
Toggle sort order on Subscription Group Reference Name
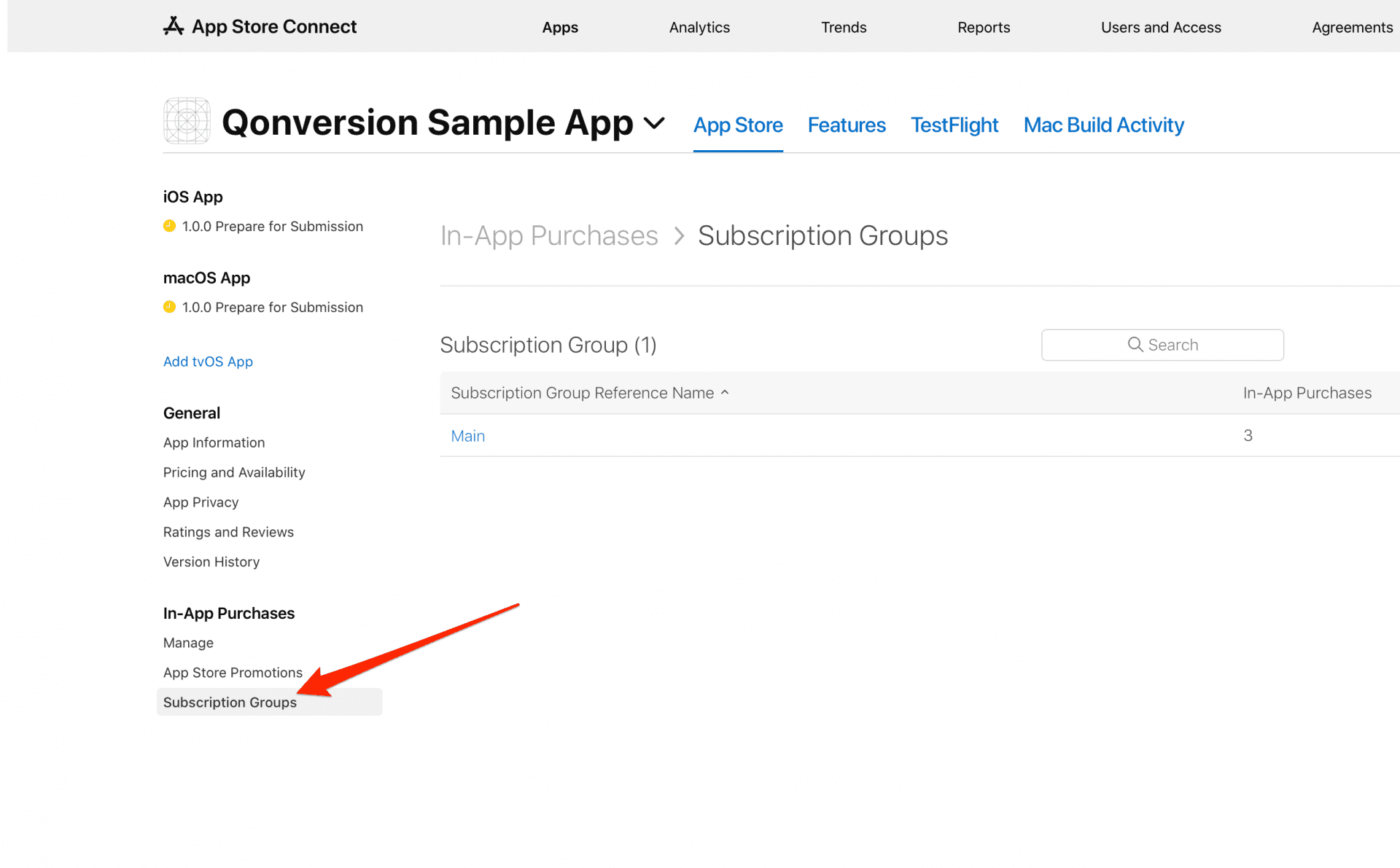point(725,392)
